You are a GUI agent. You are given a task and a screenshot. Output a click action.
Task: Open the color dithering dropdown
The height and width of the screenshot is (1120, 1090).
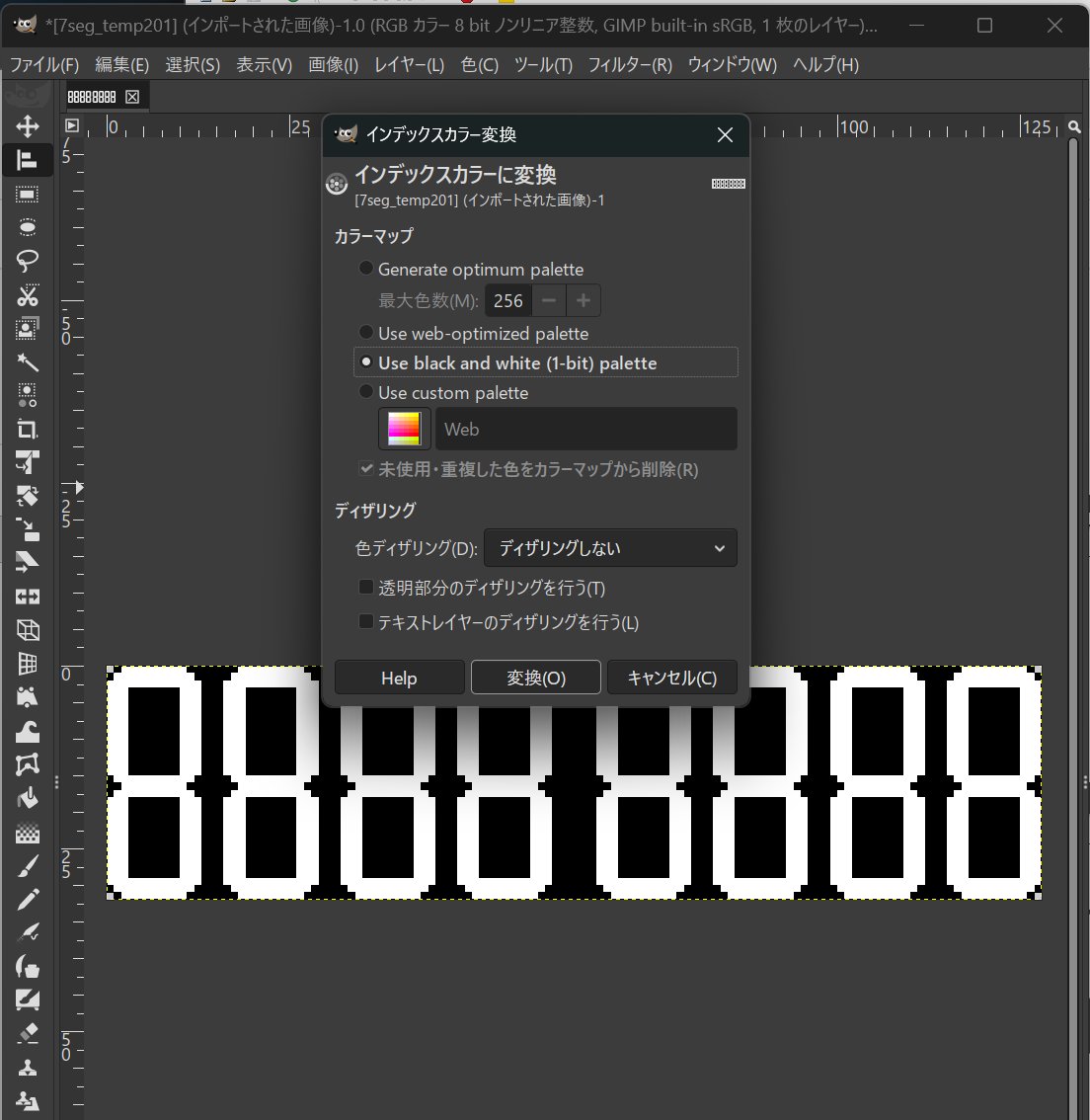pos(609,547)
